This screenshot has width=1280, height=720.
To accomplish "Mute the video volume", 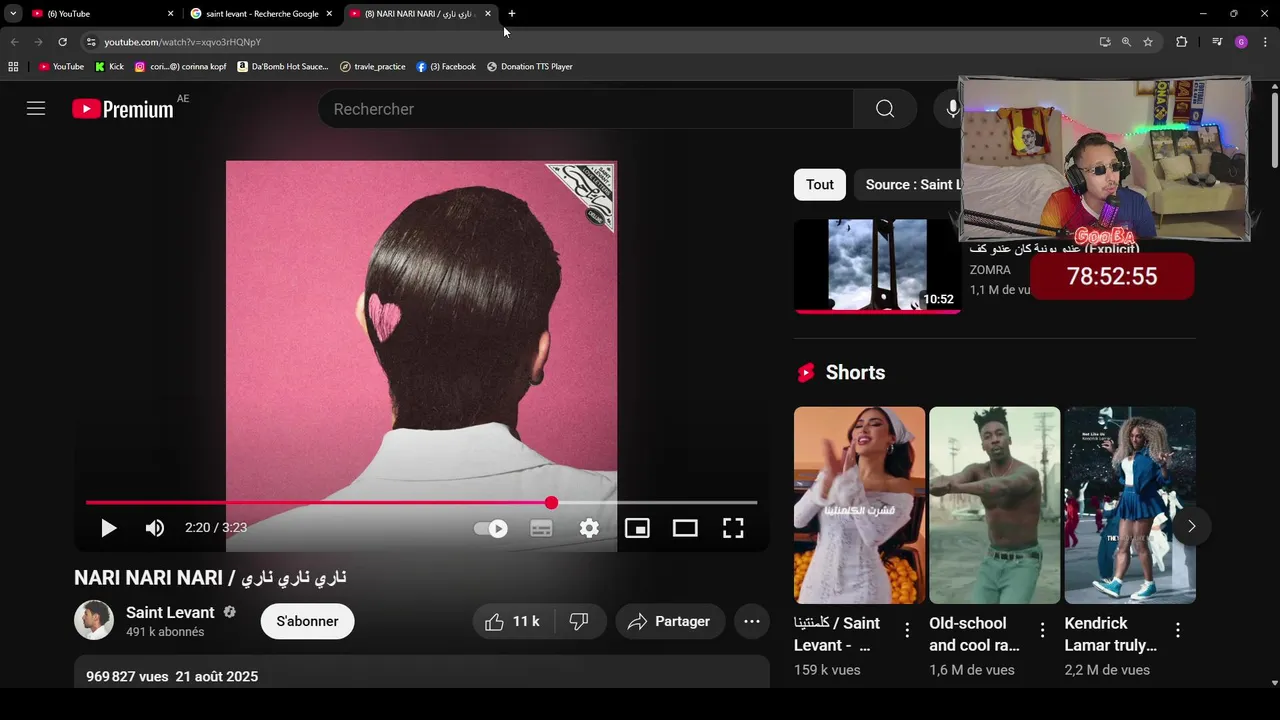I will coord(155,528).
